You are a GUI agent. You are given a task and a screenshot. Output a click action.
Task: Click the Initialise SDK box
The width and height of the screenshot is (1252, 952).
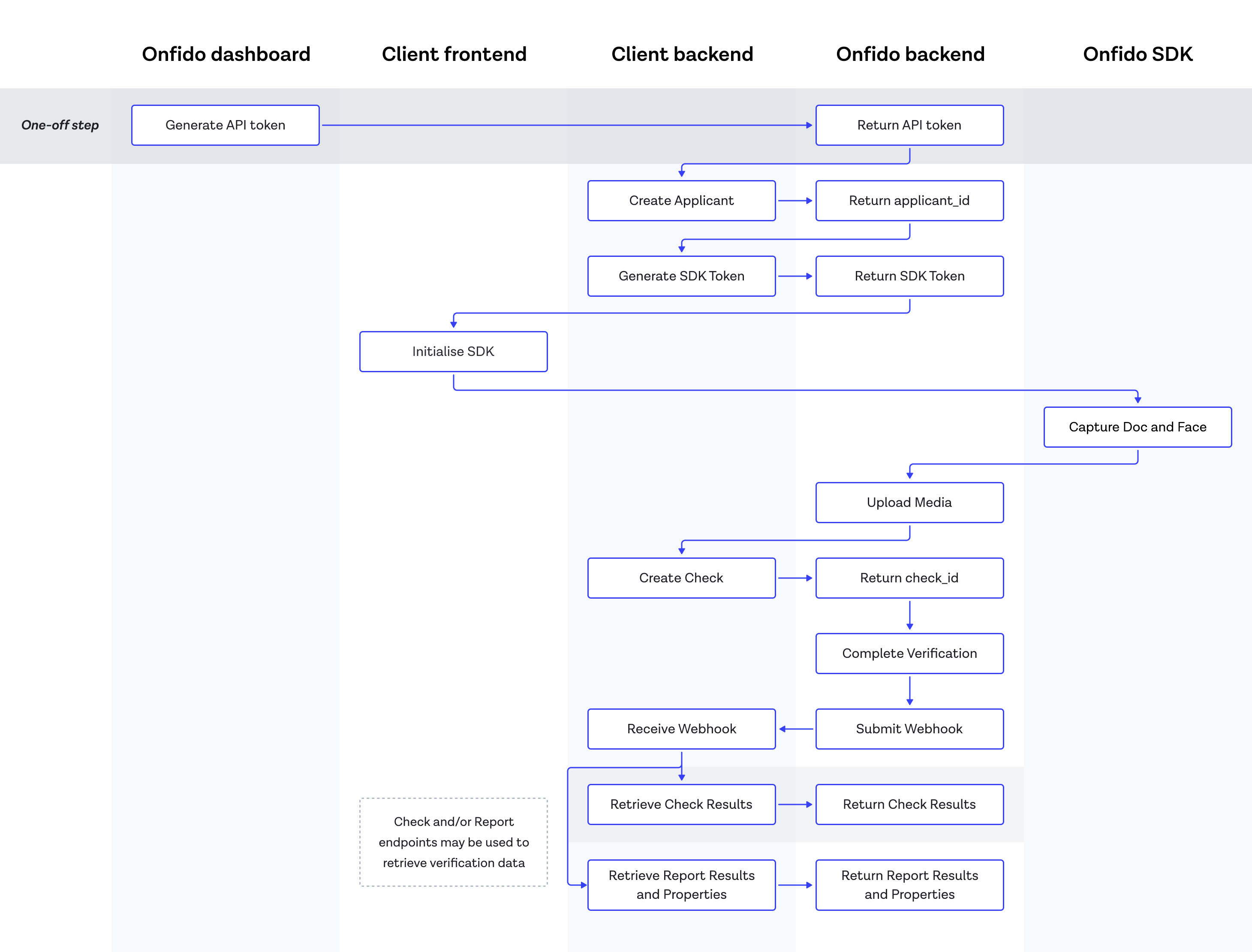[x=453, y=351]
